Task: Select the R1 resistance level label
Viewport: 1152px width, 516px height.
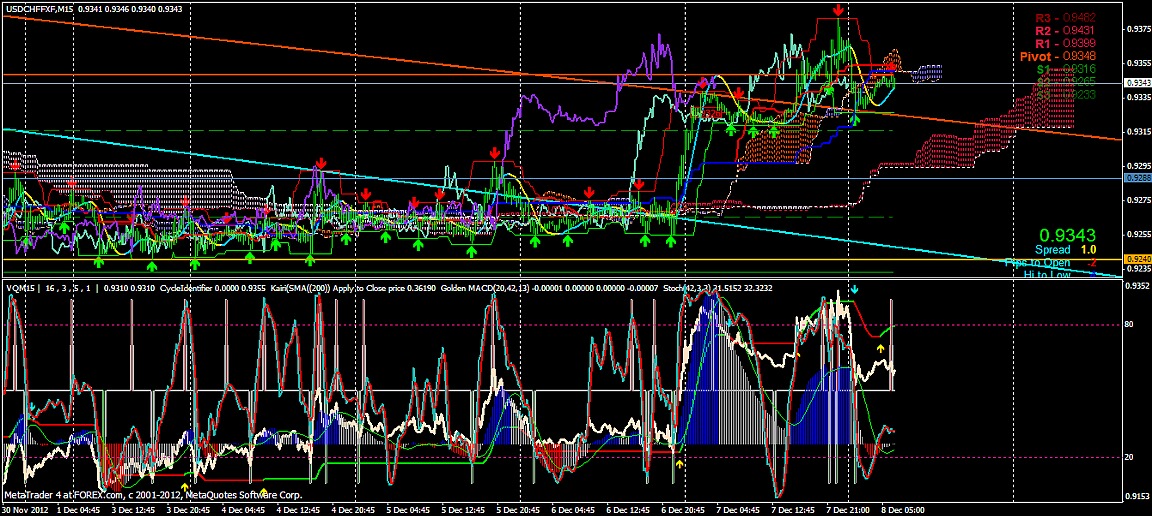Action: (x=1066, y=44)
